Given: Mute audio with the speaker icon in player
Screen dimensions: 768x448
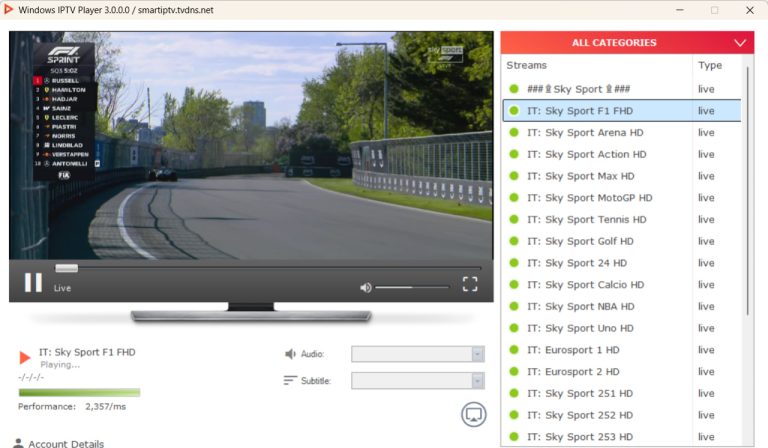Looking at the screenshot, I should coord(365,287).
